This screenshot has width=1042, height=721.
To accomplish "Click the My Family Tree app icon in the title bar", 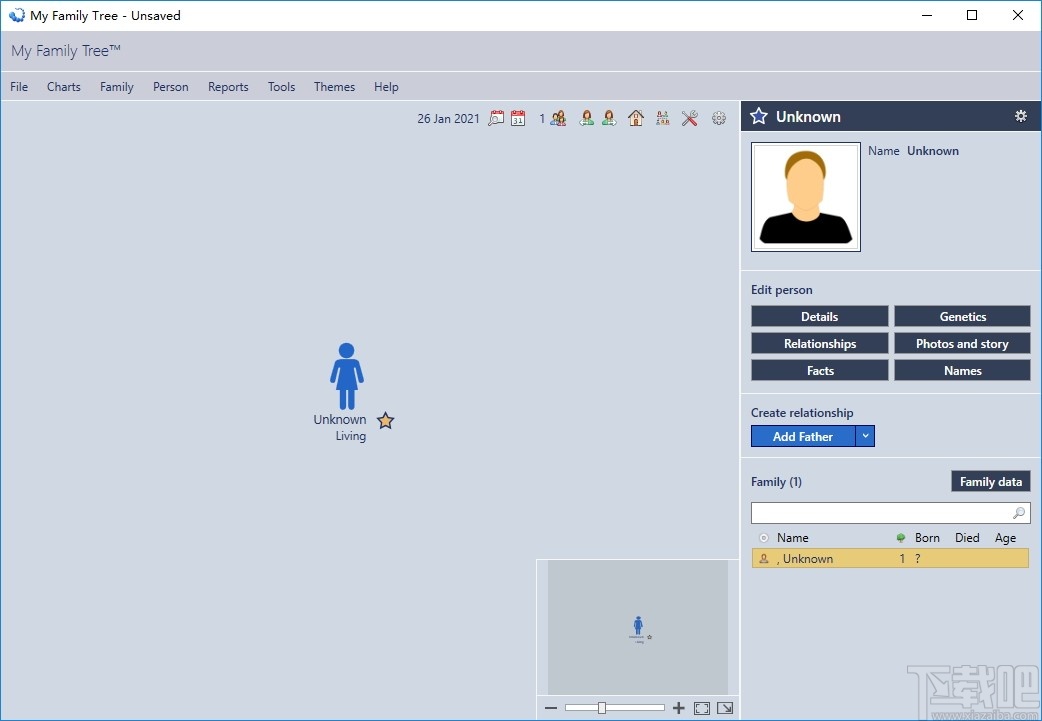I will (x=17, y=15).
